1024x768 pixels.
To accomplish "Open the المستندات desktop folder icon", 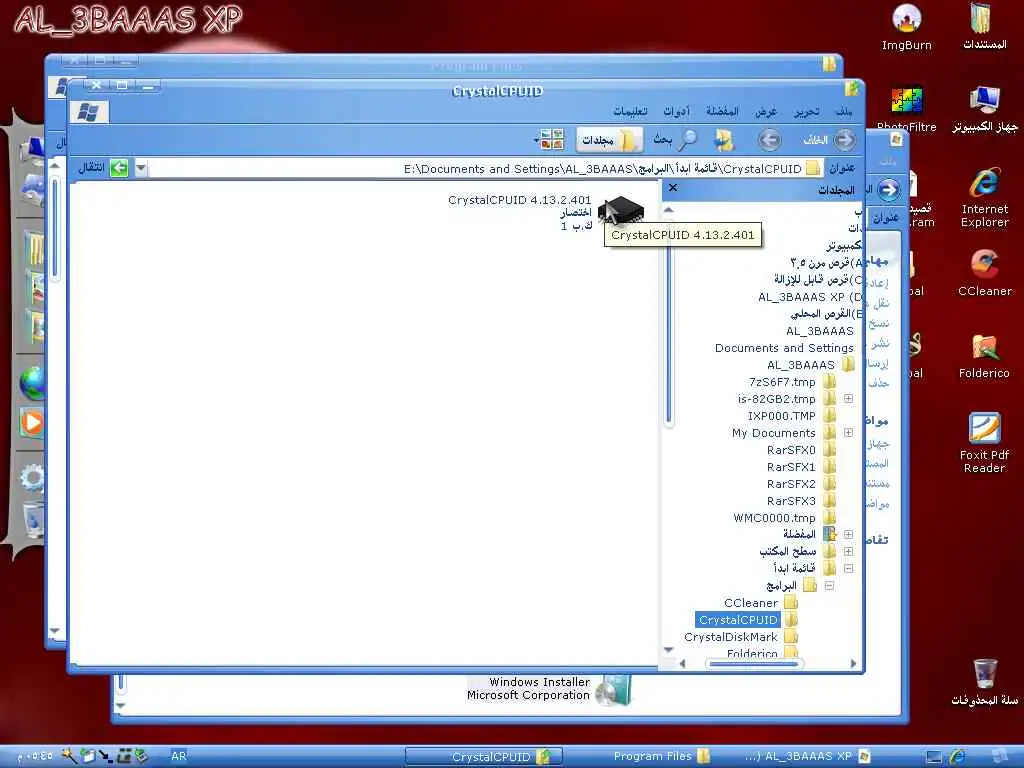I will 984,26.
